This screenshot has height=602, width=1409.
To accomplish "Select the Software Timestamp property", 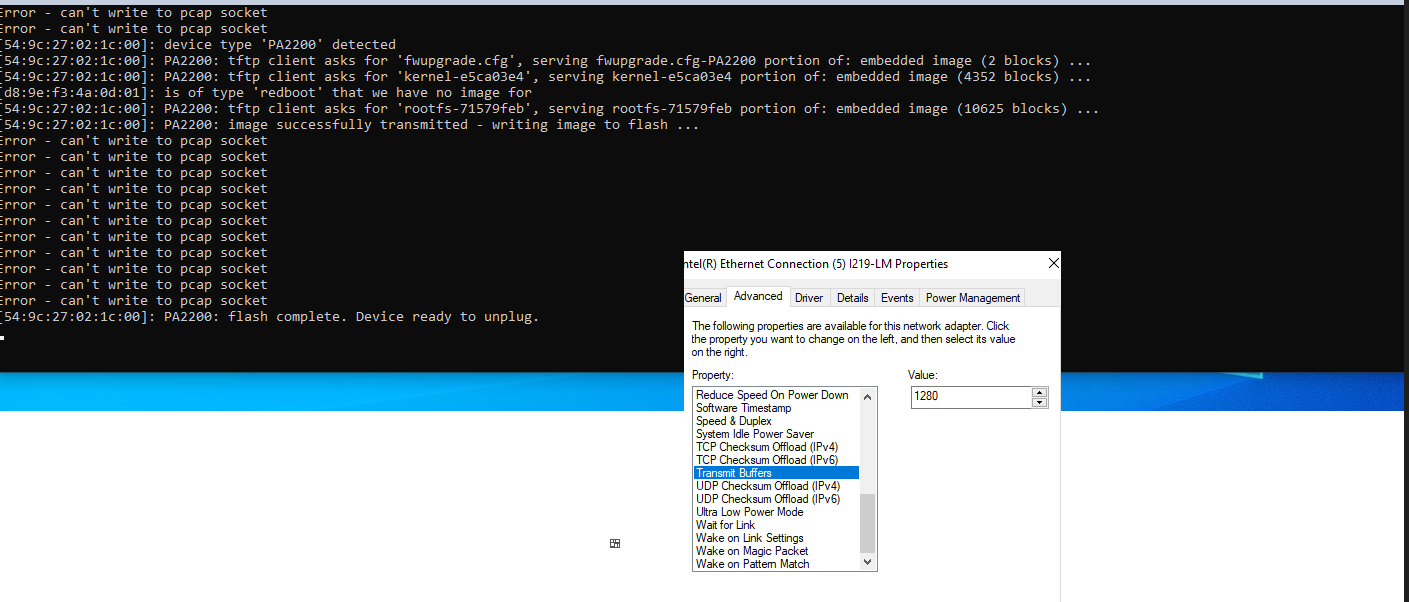I will (x=743, y=407).
